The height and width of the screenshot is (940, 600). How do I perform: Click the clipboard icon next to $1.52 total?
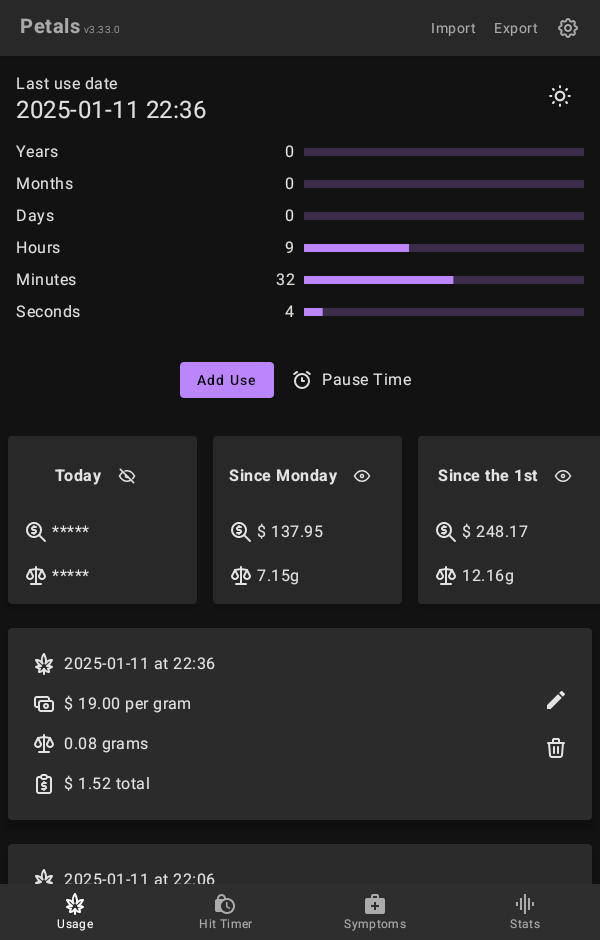coord(44,784)
